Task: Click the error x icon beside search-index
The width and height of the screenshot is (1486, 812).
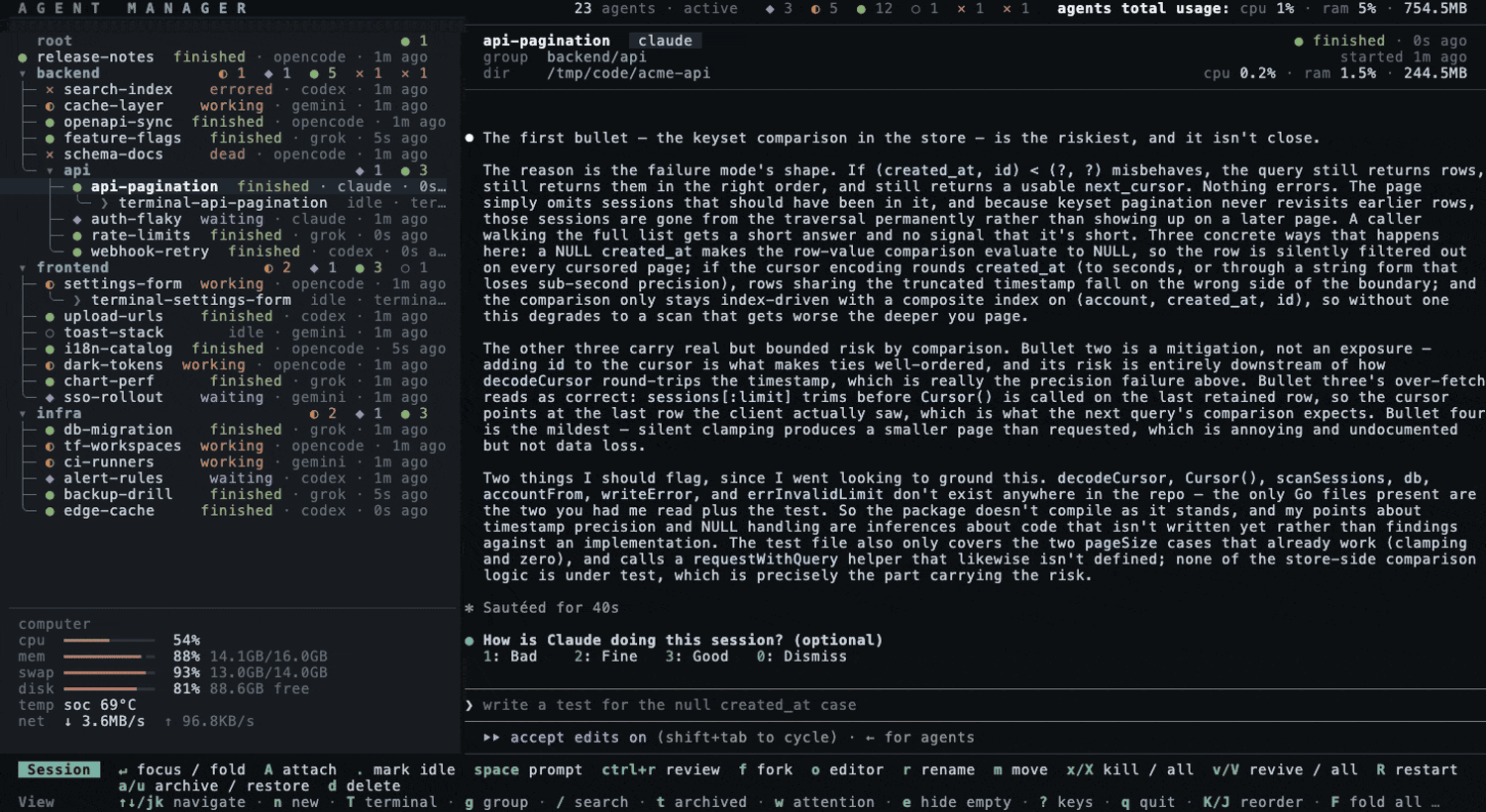Action: 50,90
